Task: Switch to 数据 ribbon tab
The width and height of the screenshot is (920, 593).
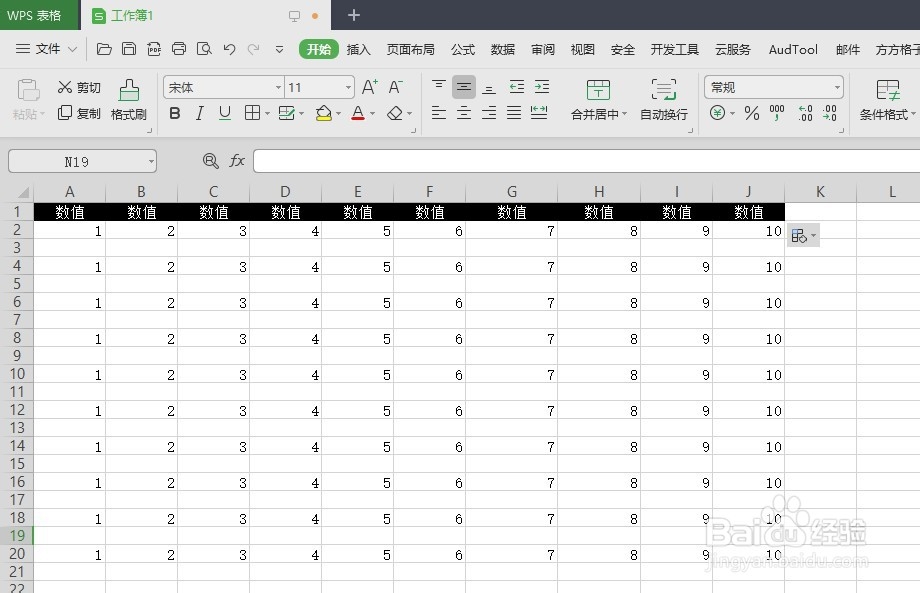Action: (x=503, y=49)
